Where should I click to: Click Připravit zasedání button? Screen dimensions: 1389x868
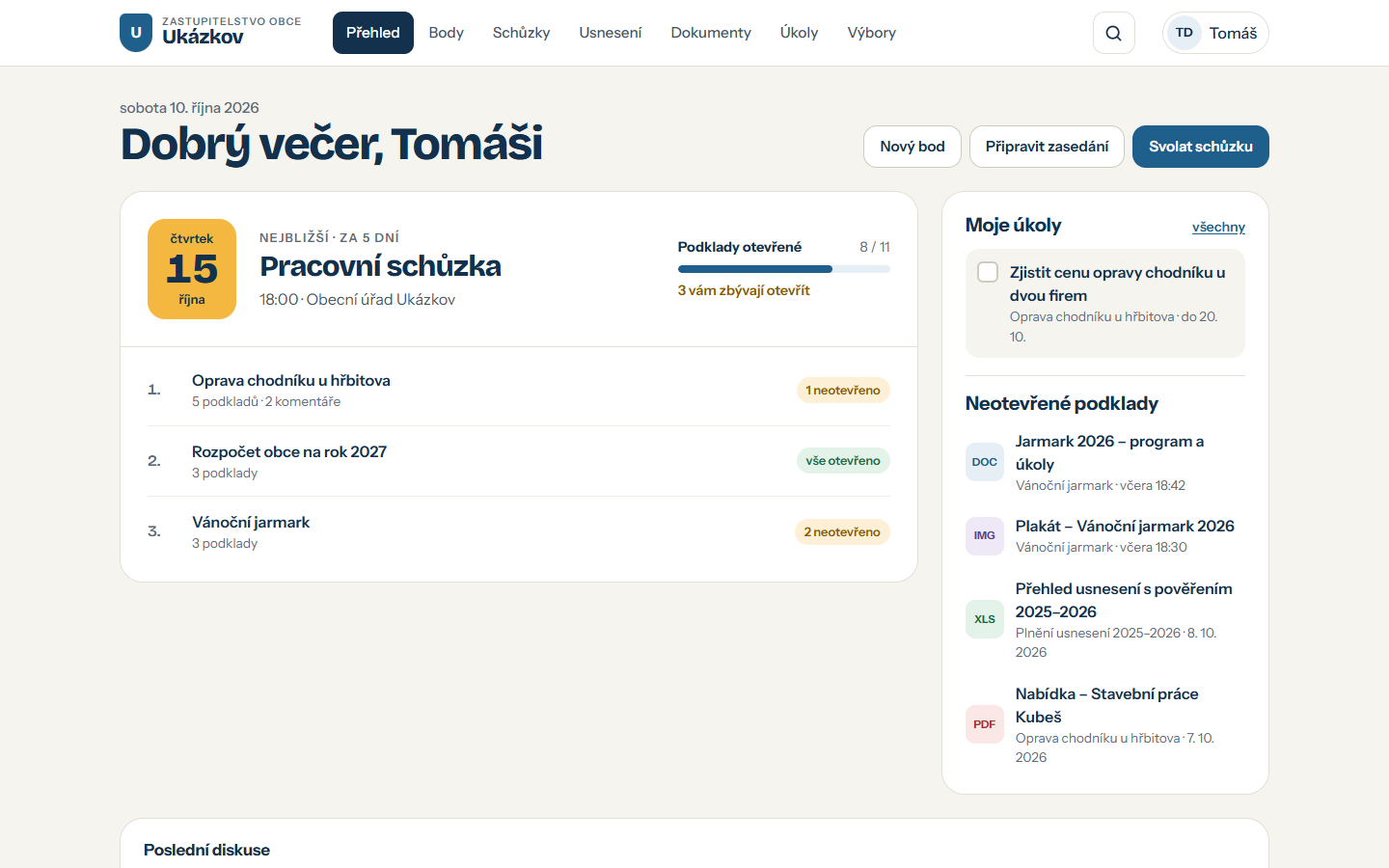coord(1047,147)
